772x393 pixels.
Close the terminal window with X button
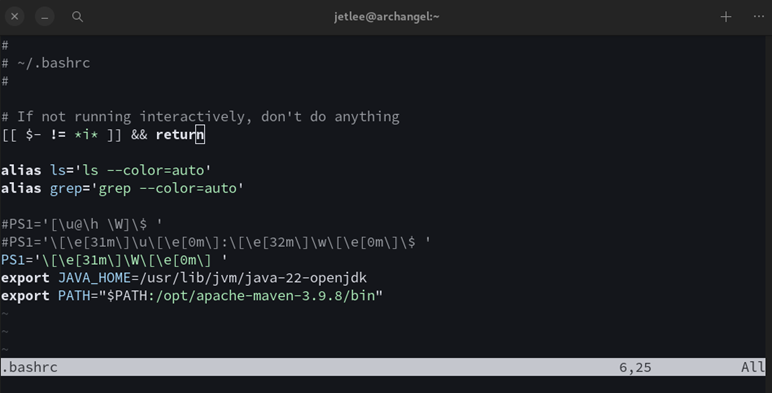[x=15, y=17]
